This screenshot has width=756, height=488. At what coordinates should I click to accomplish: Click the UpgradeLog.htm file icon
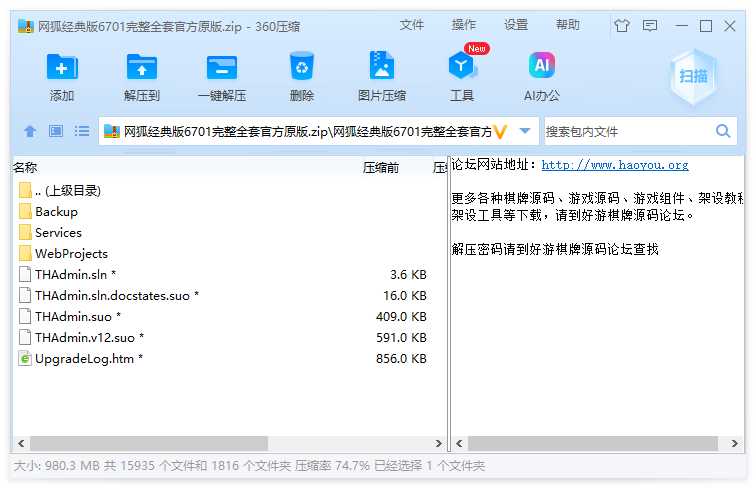pos(25,359)
